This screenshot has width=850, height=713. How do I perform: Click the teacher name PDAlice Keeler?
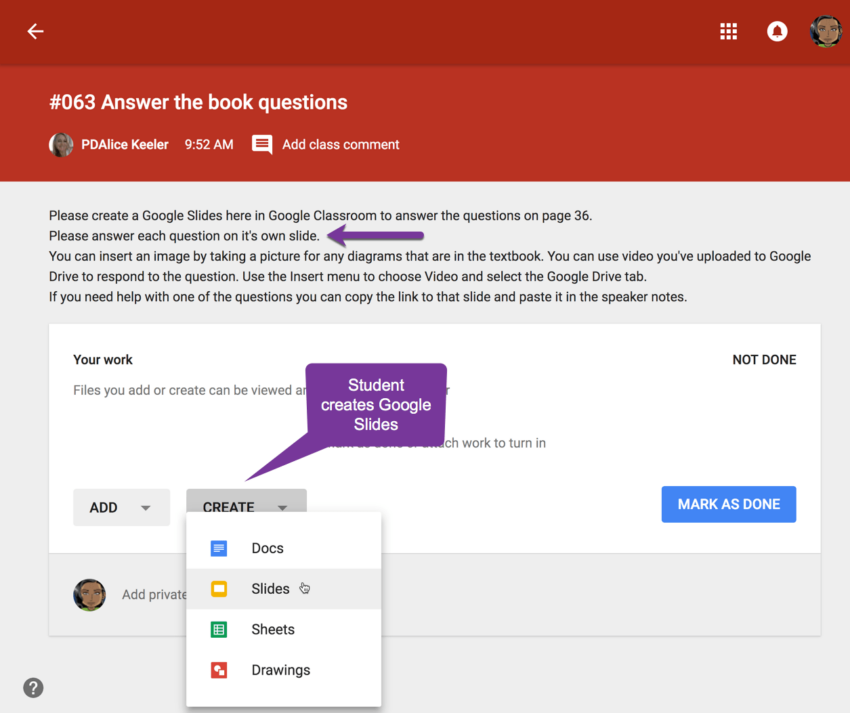pos(125,145)
